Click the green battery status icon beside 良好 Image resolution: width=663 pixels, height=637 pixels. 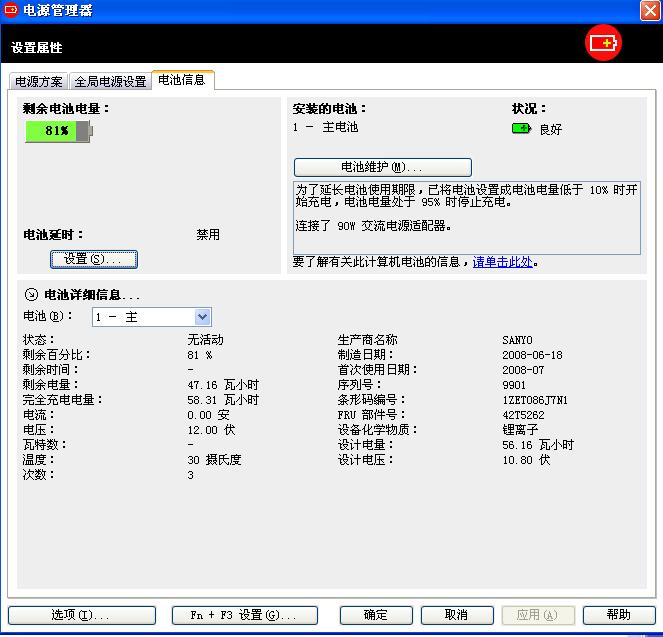click(x=522, y=129)
